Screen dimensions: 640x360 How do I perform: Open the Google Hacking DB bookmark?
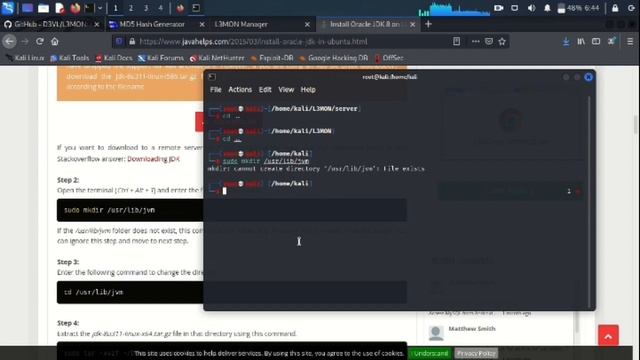click(x=334, y=58)
